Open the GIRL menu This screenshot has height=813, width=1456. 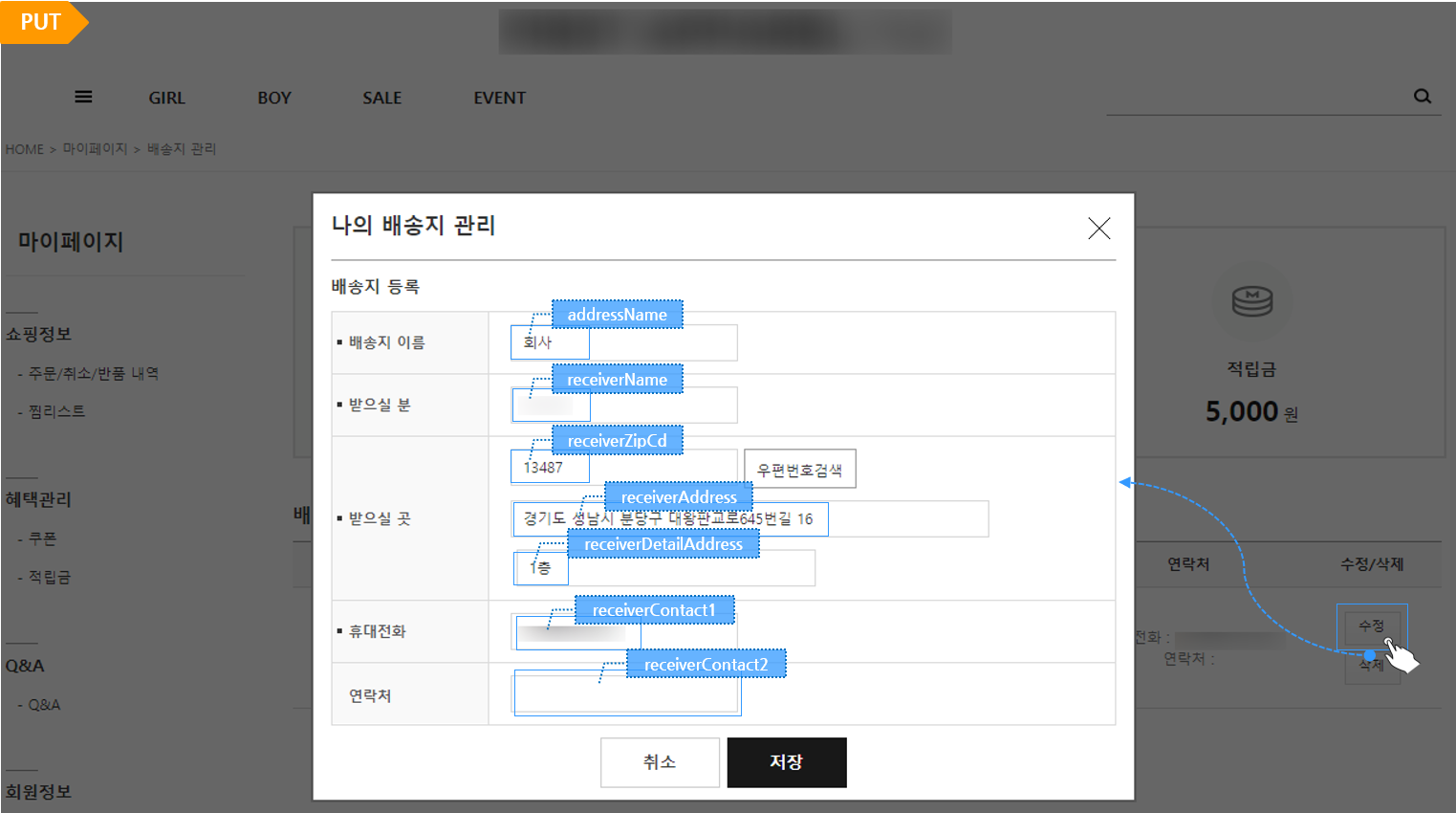[167, 98]
